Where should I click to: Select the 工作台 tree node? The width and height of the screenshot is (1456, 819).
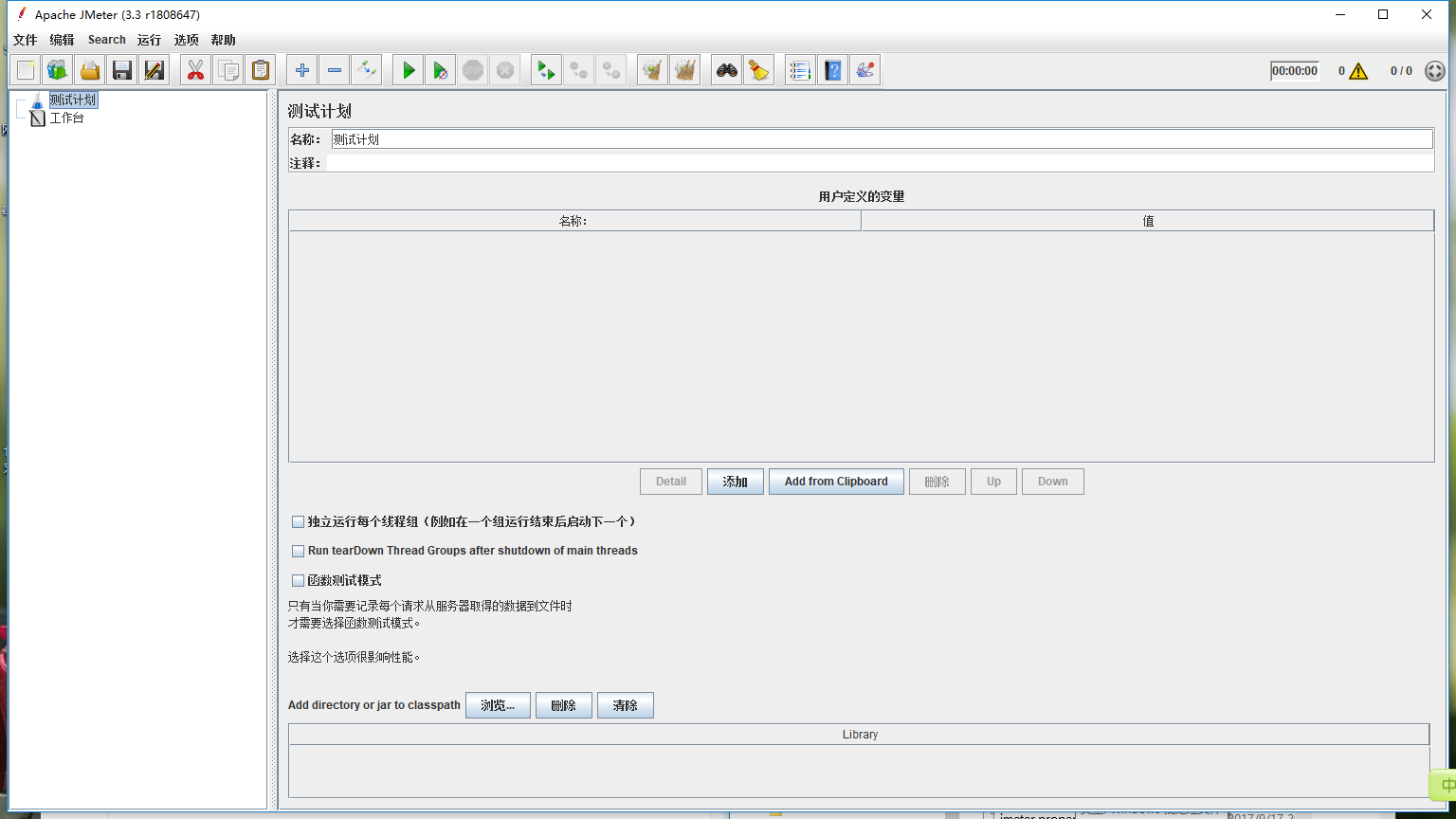point(66,118)
